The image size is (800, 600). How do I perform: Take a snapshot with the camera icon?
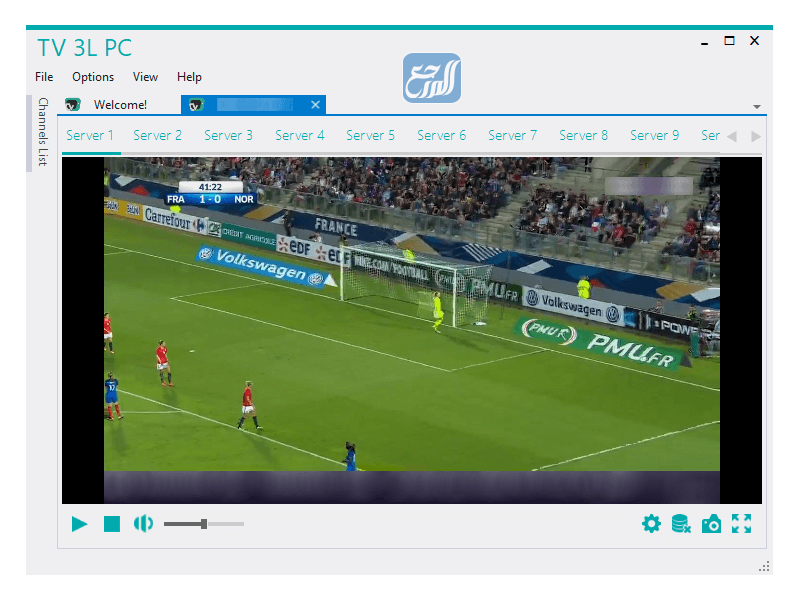pyautogui.click(x=712, y=523)
